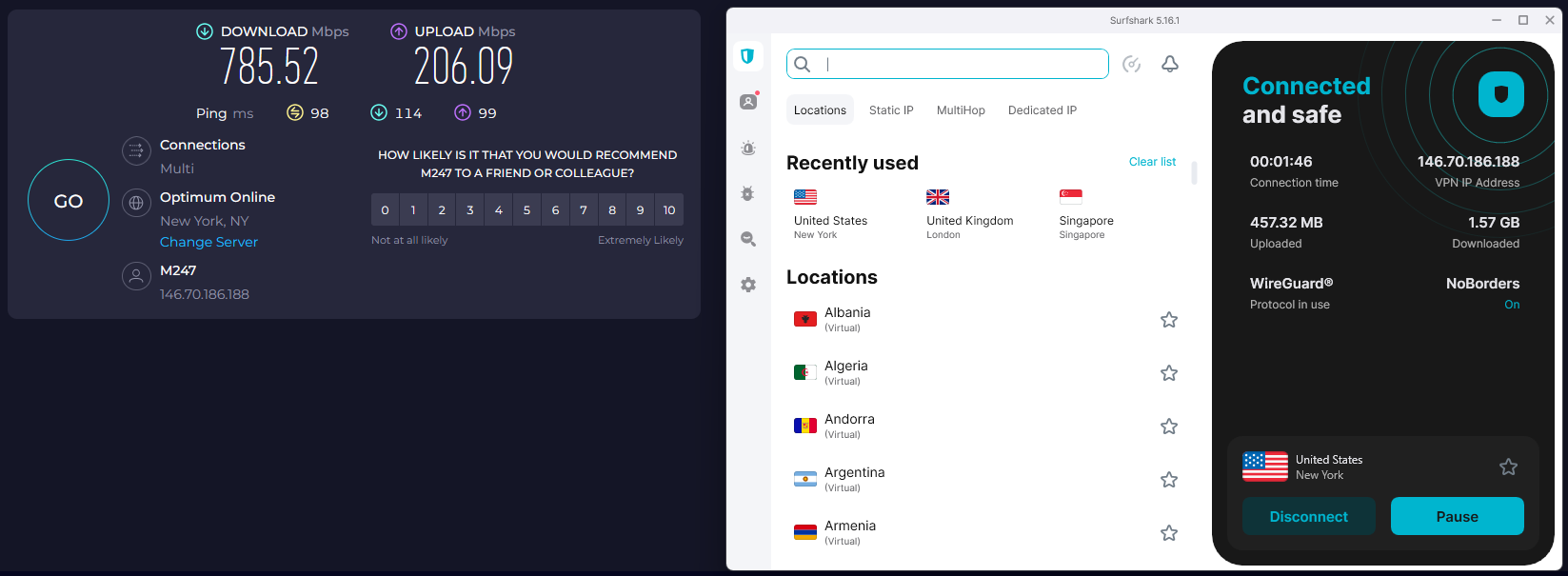Click the Andorra flag icon

tap(805, 426)
